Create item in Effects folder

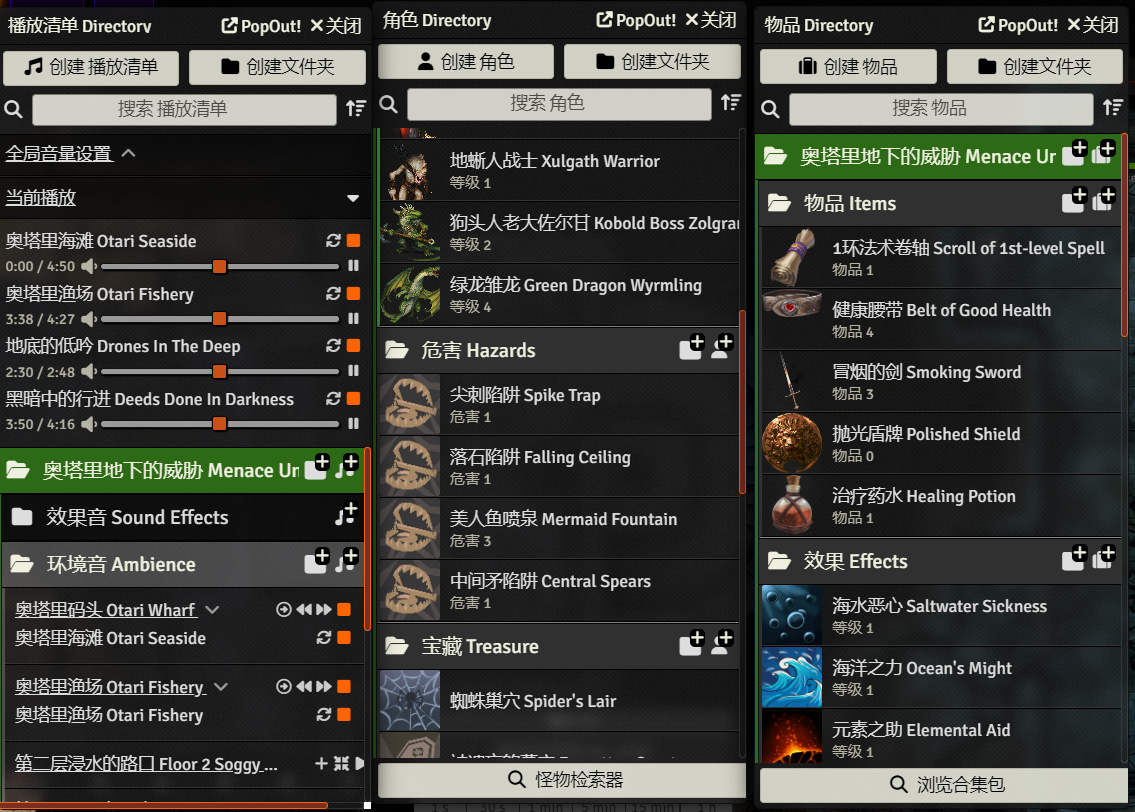pyautogui.click(x=1104, y=557)
